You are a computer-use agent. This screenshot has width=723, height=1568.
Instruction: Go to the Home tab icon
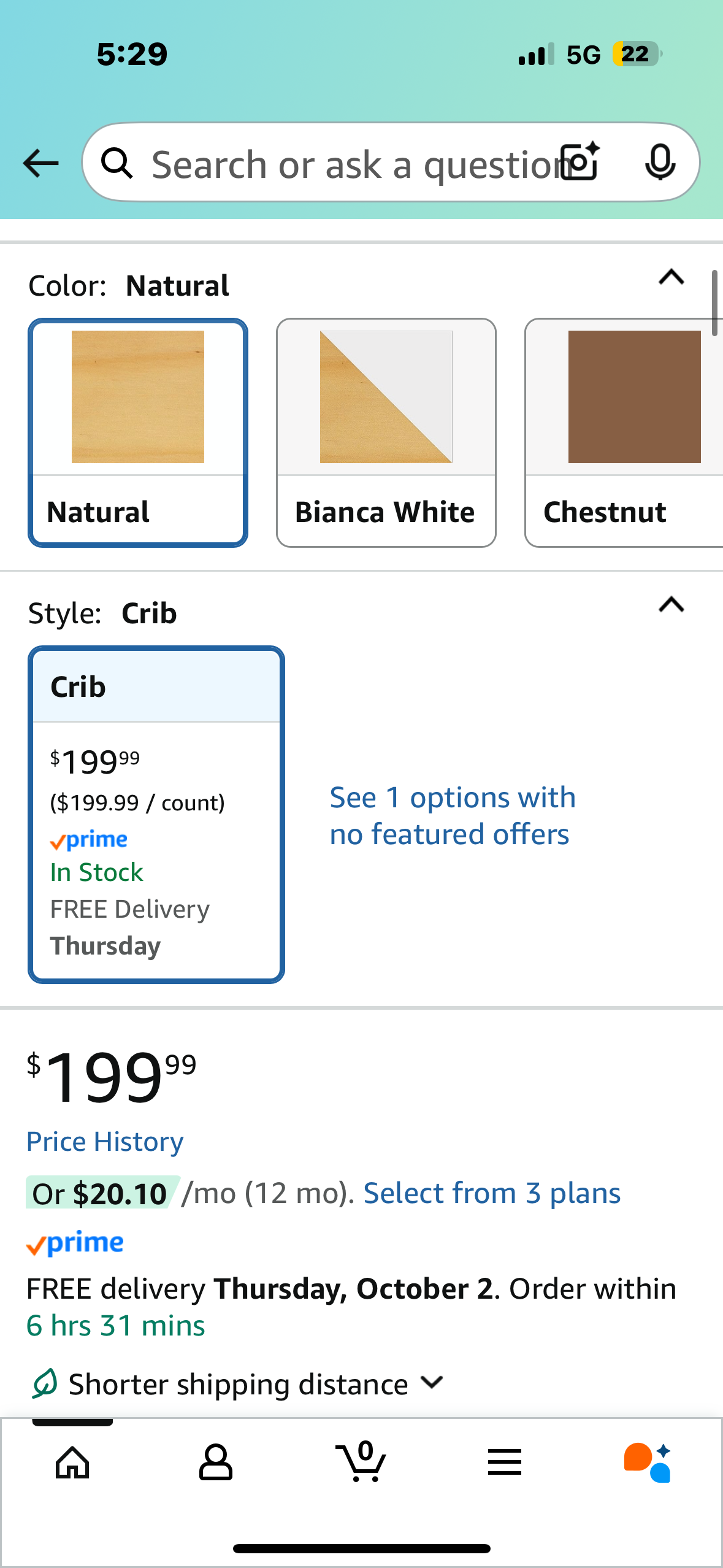(x=72, y=1462)
